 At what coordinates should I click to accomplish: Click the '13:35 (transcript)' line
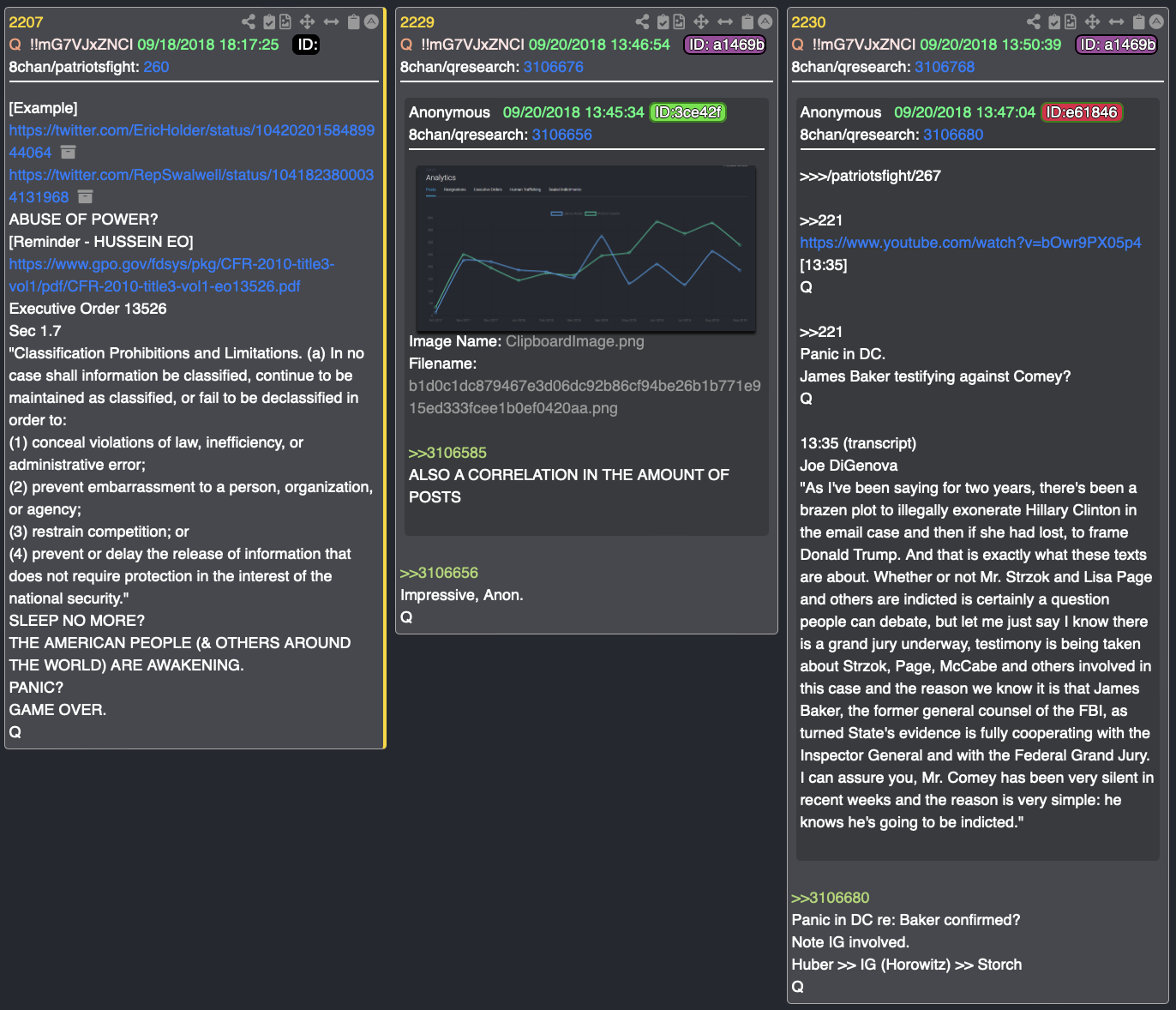pyautogui.click(x=858, y=443)
